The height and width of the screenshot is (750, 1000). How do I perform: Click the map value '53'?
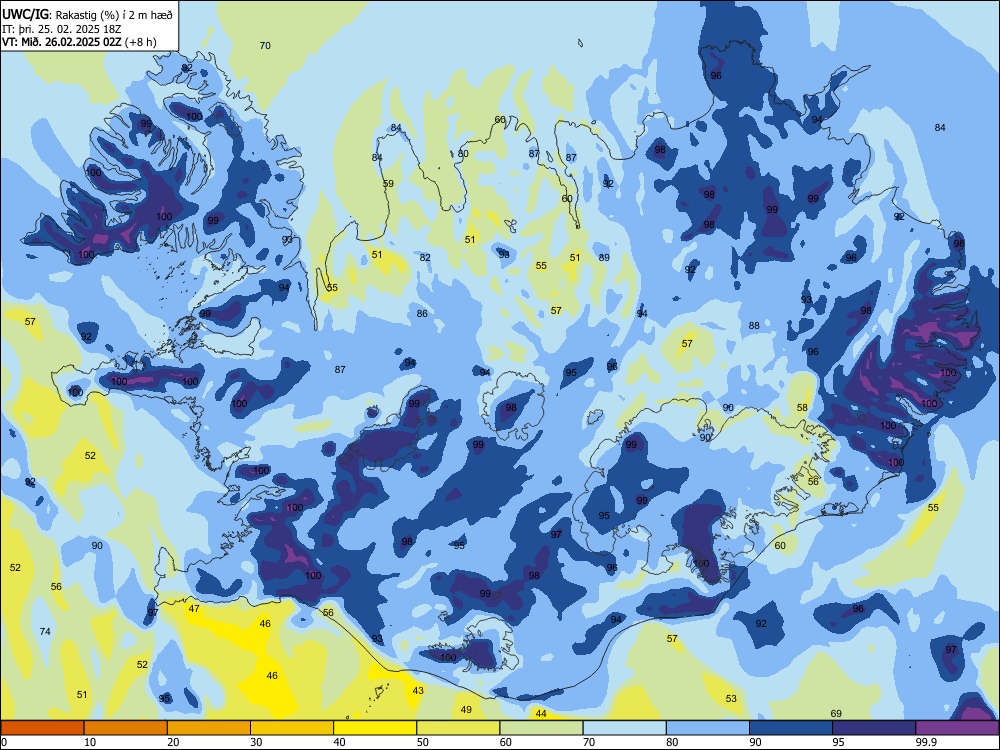731,698
